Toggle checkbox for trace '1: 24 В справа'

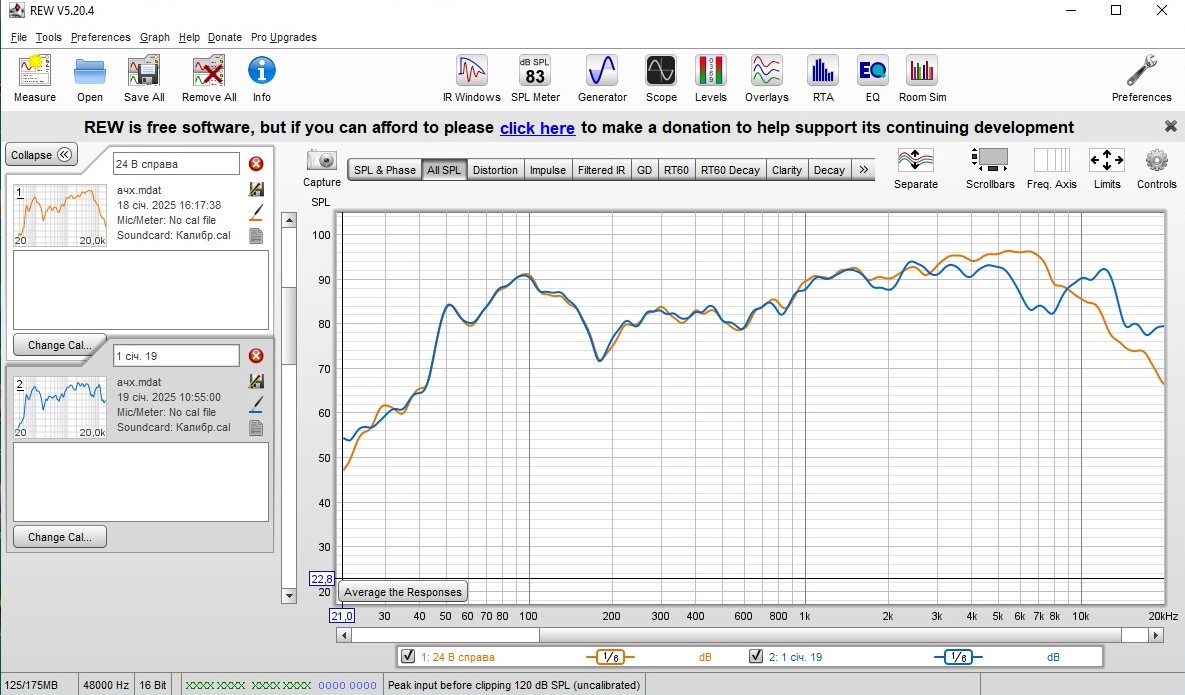[x=408, y=656]
